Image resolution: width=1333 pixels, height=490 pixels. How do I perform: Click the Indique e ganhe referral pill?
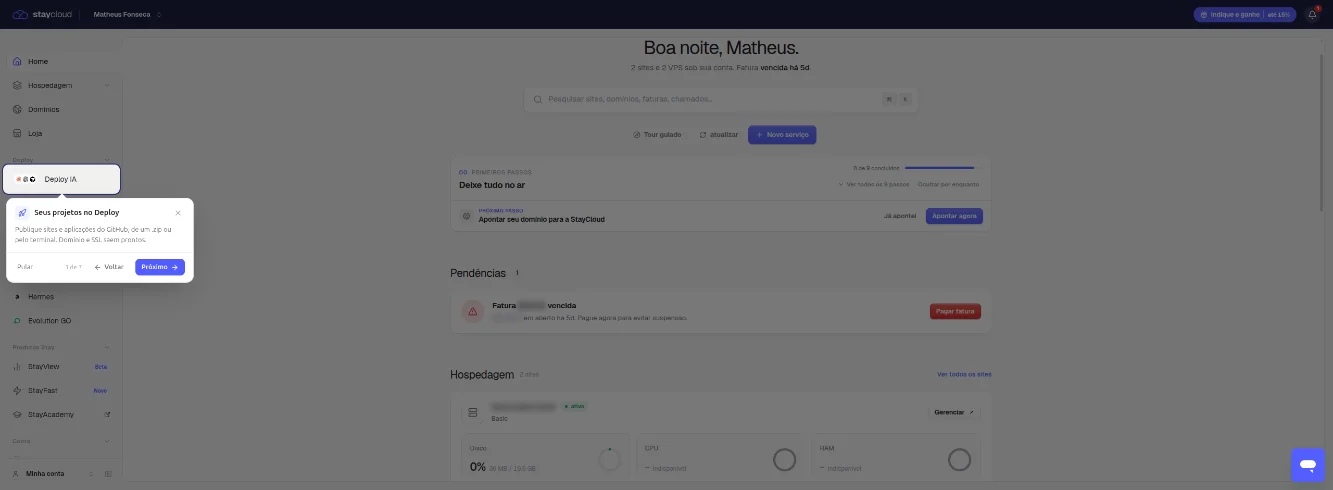click(x=1244, y=14)
